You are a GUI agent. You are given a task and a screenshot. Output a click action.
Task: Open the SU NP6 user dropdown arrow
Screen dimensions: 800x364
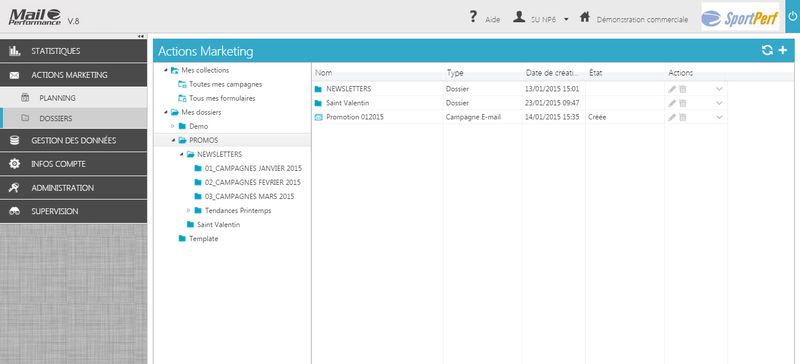(x=566, y=20)
